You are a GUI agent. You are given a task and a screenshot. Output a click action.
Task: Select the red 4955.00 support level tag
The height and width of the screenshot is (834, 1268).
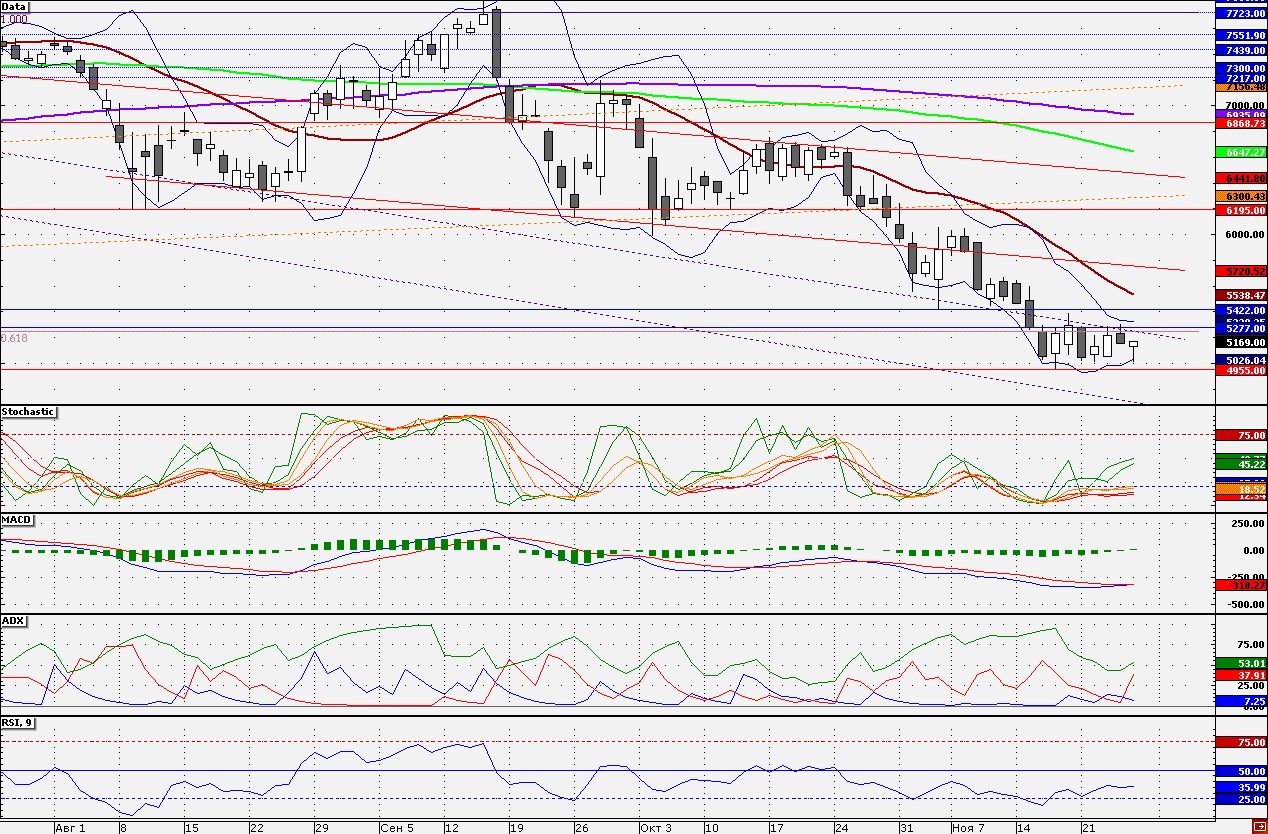point(1241,370)
